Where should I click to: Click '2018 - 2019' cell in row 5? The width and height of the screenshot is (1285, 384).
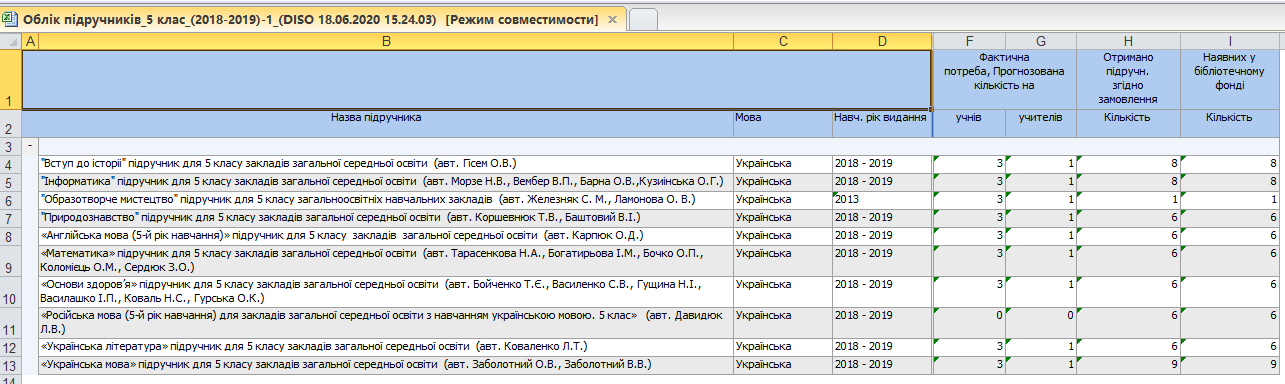pyautogui.click(x=882, y=181)
